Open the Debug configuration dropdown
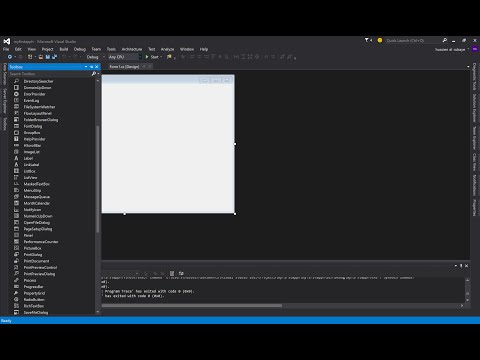Viewport: 480px width, 360px height. [x=95, y=57]
